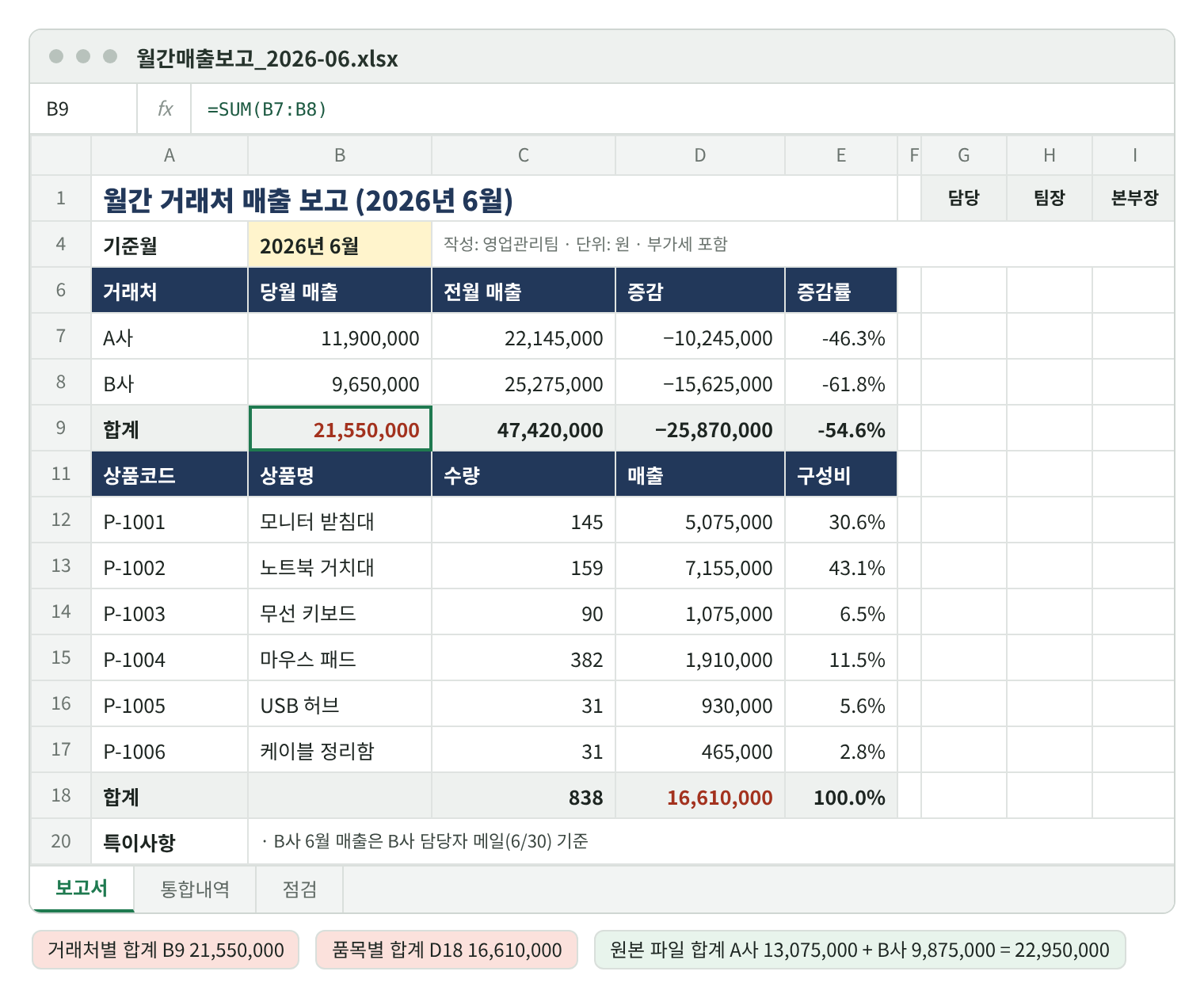Click 증감 total −25,870,000
Screen dimensions: 1204x998
pyautogui.click(x=700, y=429)
